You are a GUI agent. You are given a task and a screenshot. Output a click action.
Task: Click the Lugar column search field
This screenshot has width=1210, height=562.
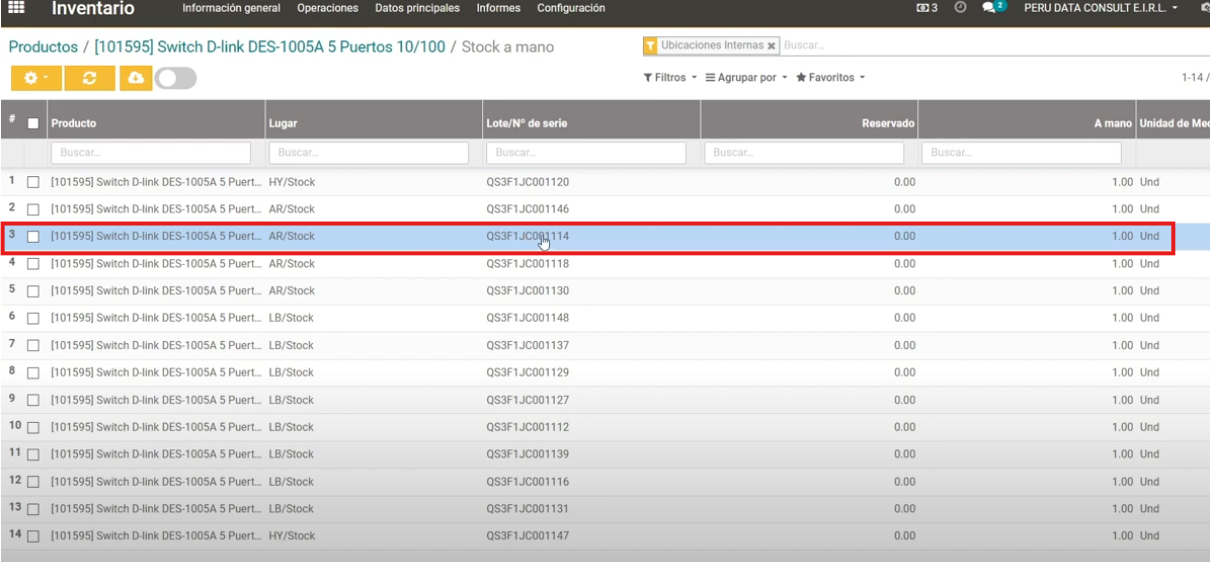(368, 153)
